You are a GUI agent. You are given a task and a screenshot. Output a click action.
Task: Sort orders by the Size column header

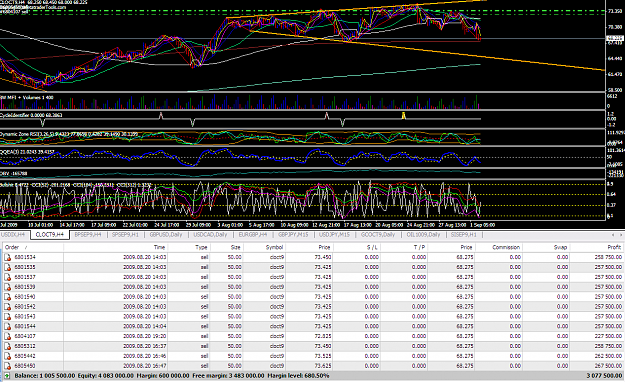pos(226,247)
